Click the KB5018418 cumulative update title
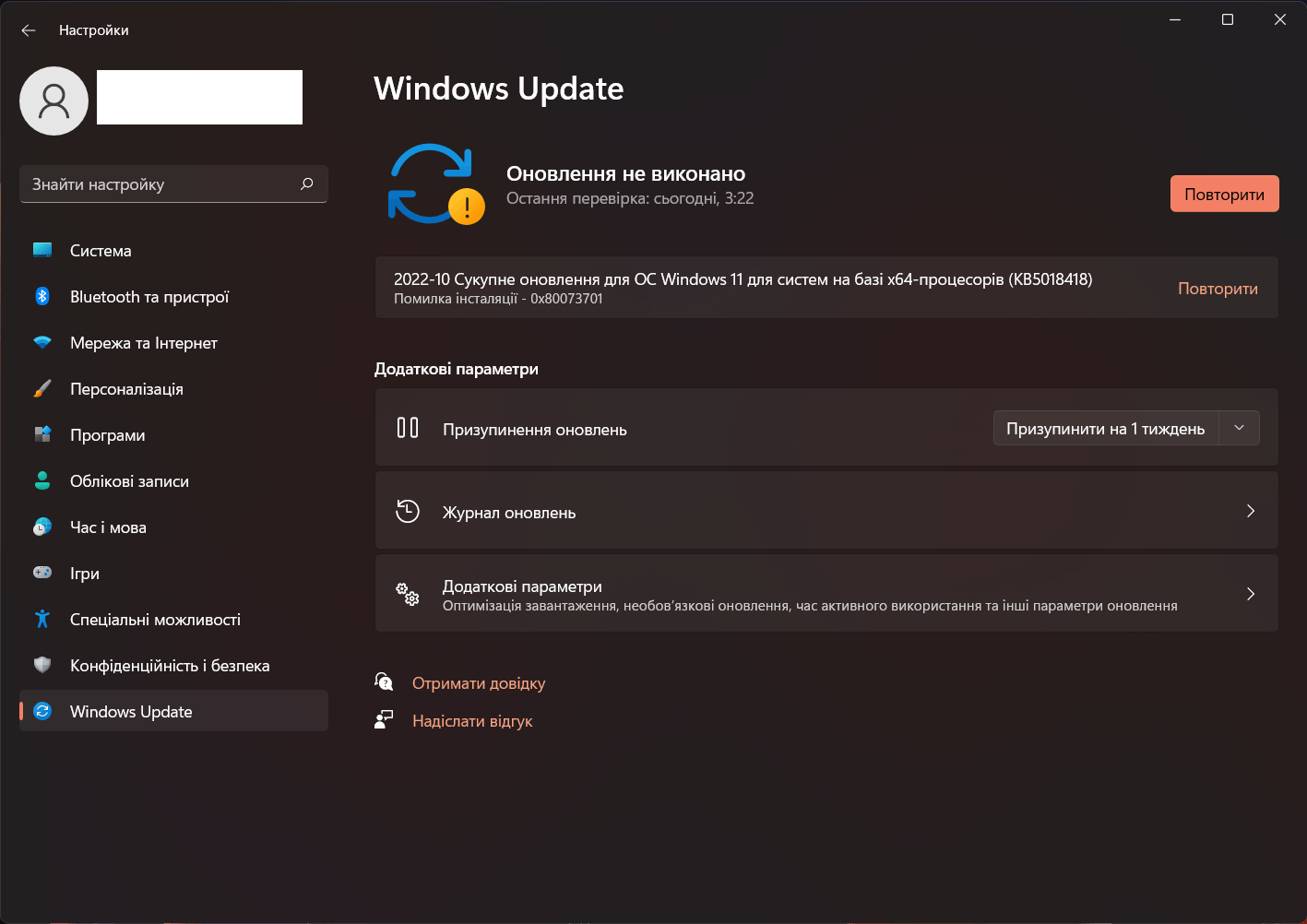 [743, 279]
